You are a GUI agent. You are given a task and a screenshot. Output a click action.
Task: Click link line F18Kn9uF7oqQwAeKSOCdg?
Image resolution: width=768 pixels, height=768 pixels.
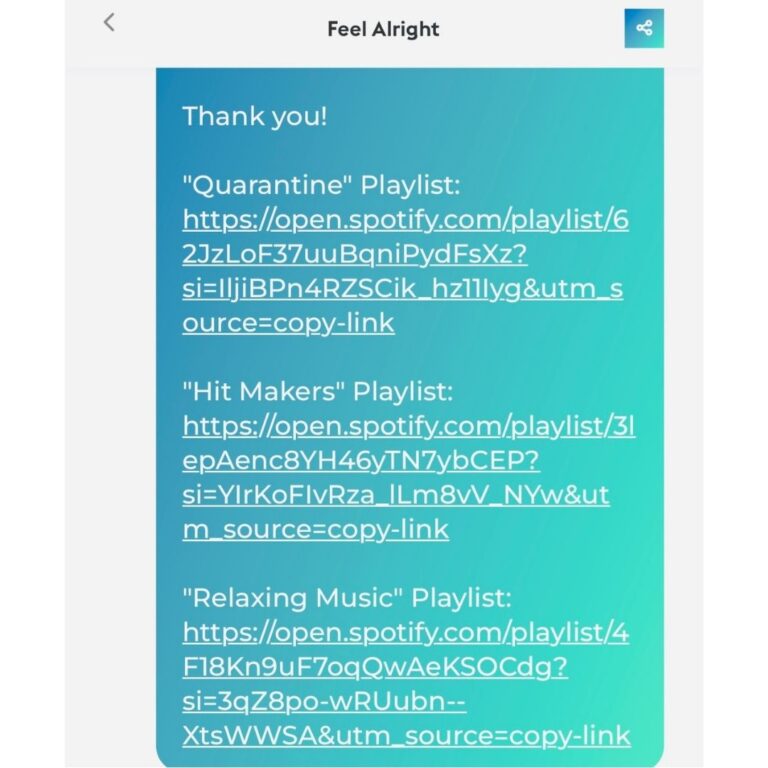click(375, 667)
